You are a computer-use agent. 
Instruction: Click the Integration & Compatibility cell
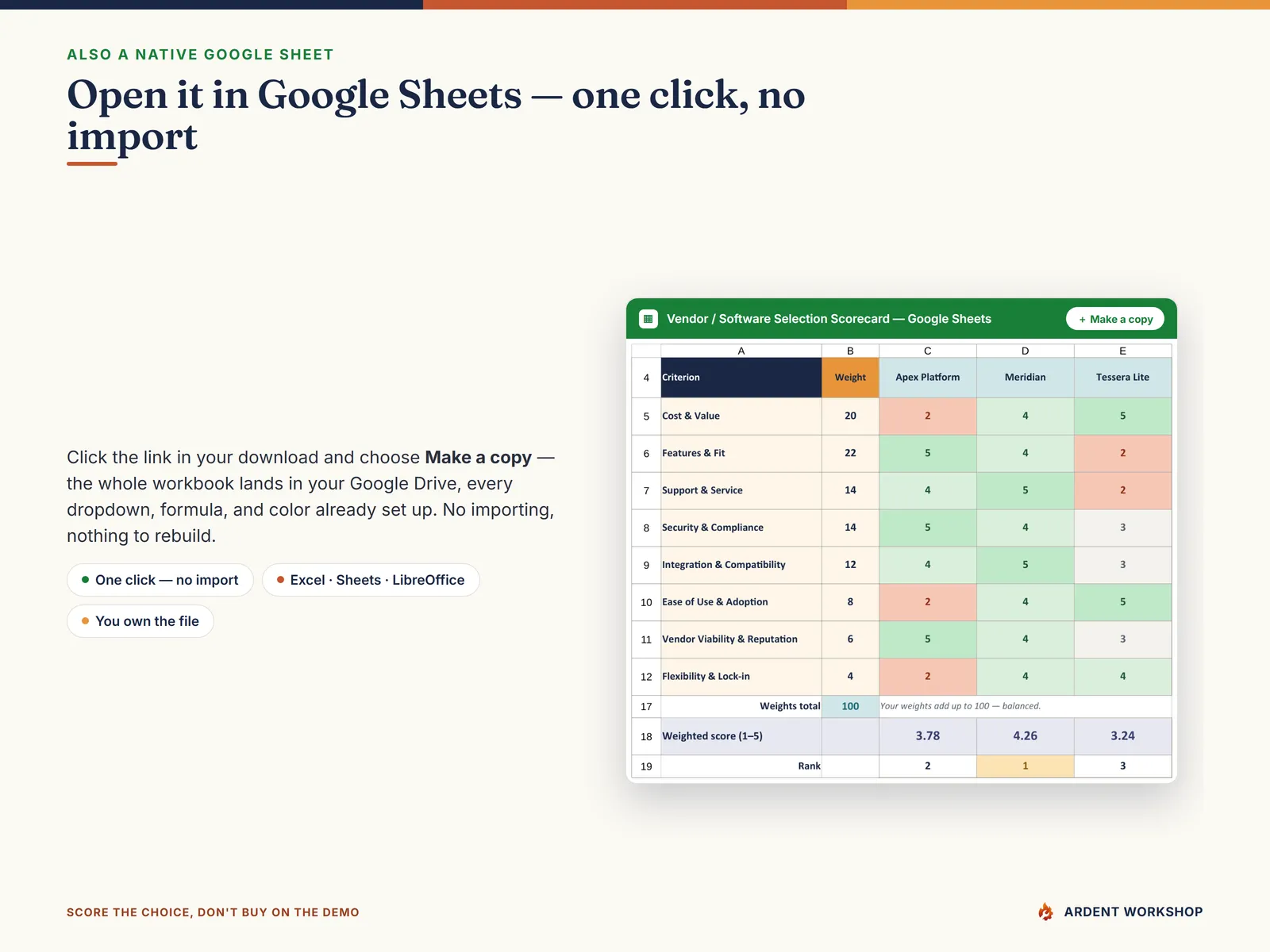tap(741, 565)
